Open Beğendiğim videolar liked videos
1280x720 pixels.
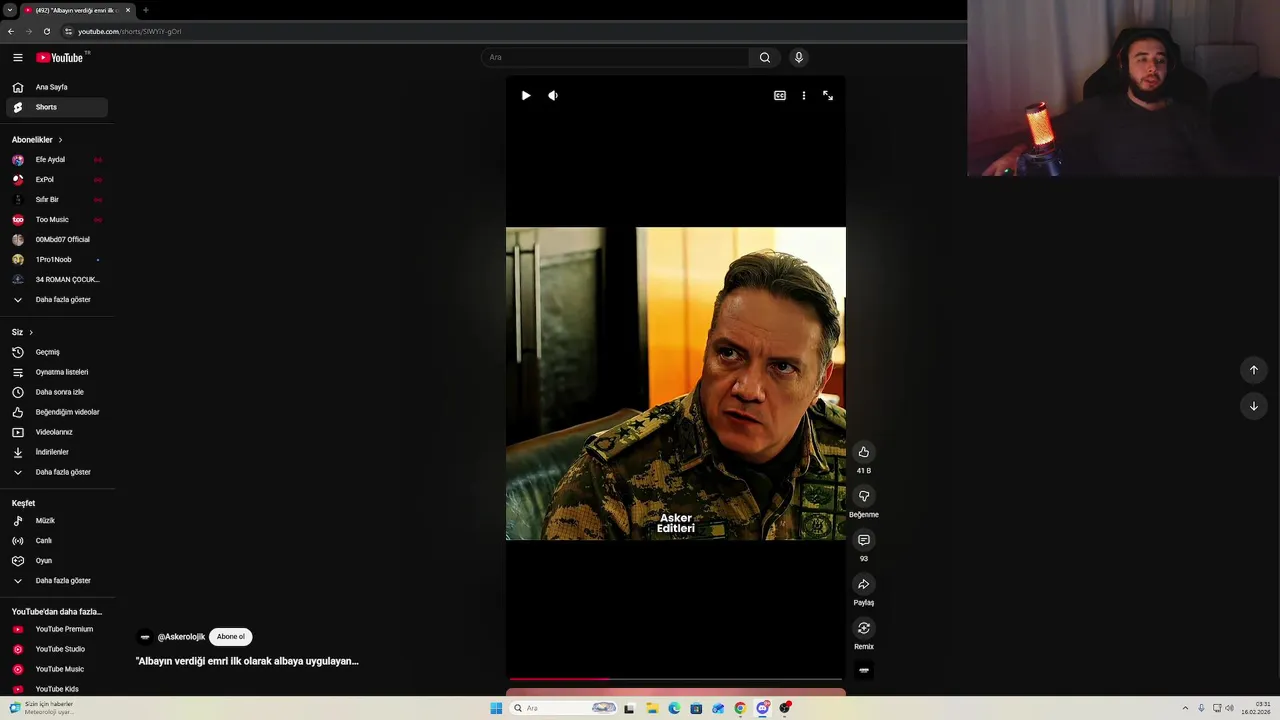pos(57,412)
